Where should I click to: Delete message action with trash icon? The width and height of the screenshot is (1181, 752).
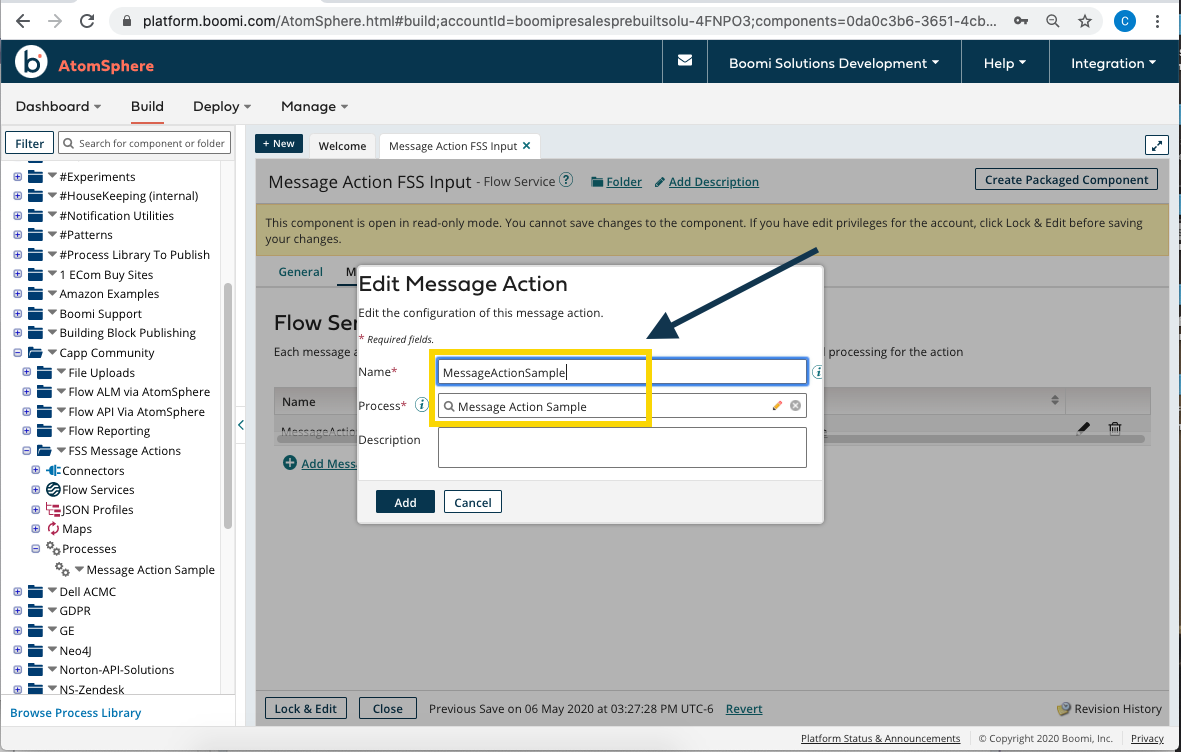[1115, 428]
